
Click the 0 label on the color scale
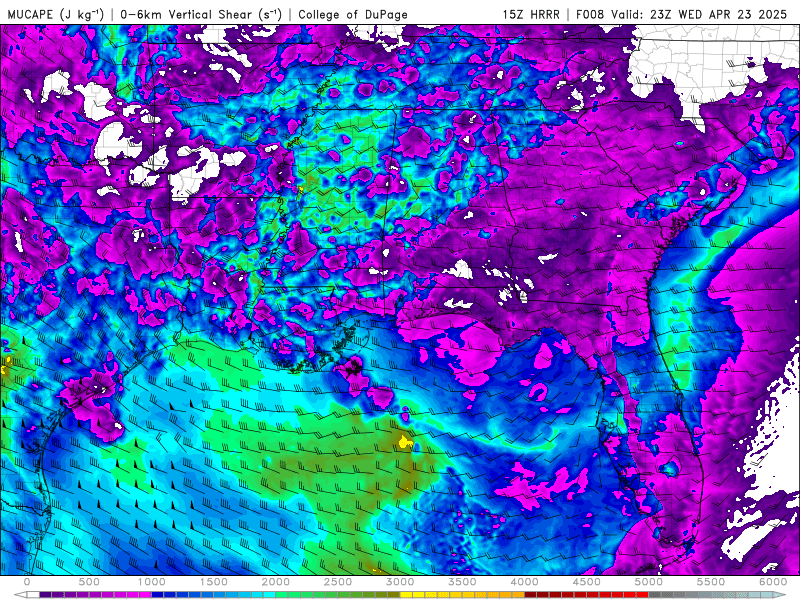tap(27, 582)
